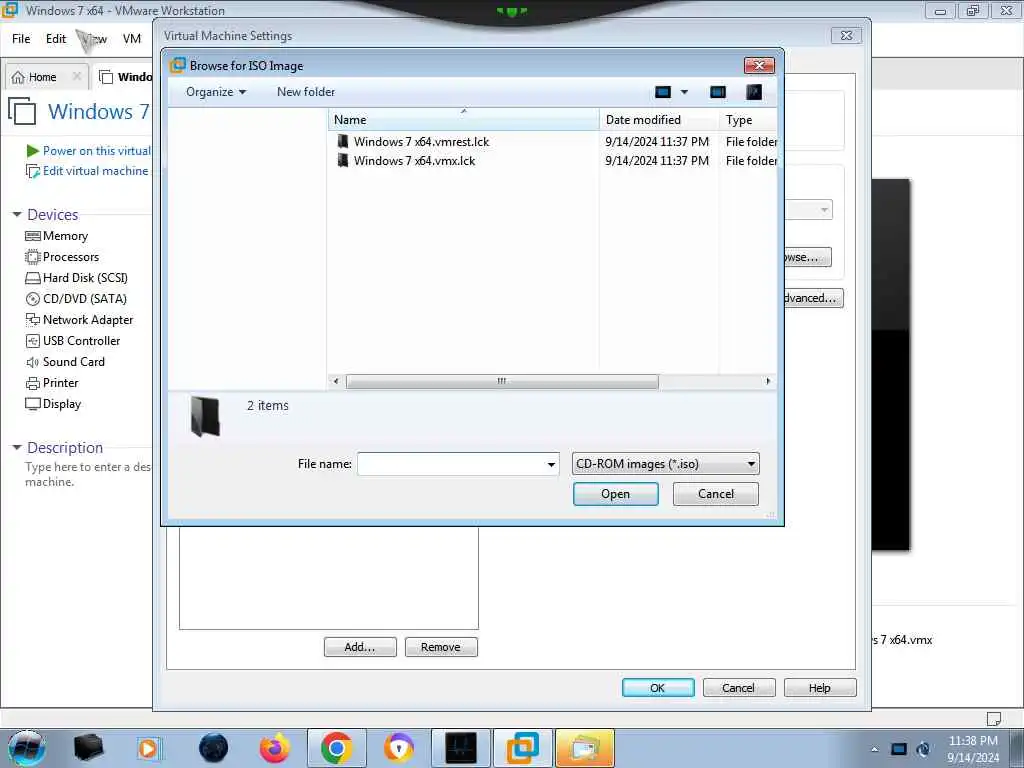The height and width of the screenshot is (768, 1024).
Task: Click the right arrow of the horizontal scrollbar
Action: 768,381
